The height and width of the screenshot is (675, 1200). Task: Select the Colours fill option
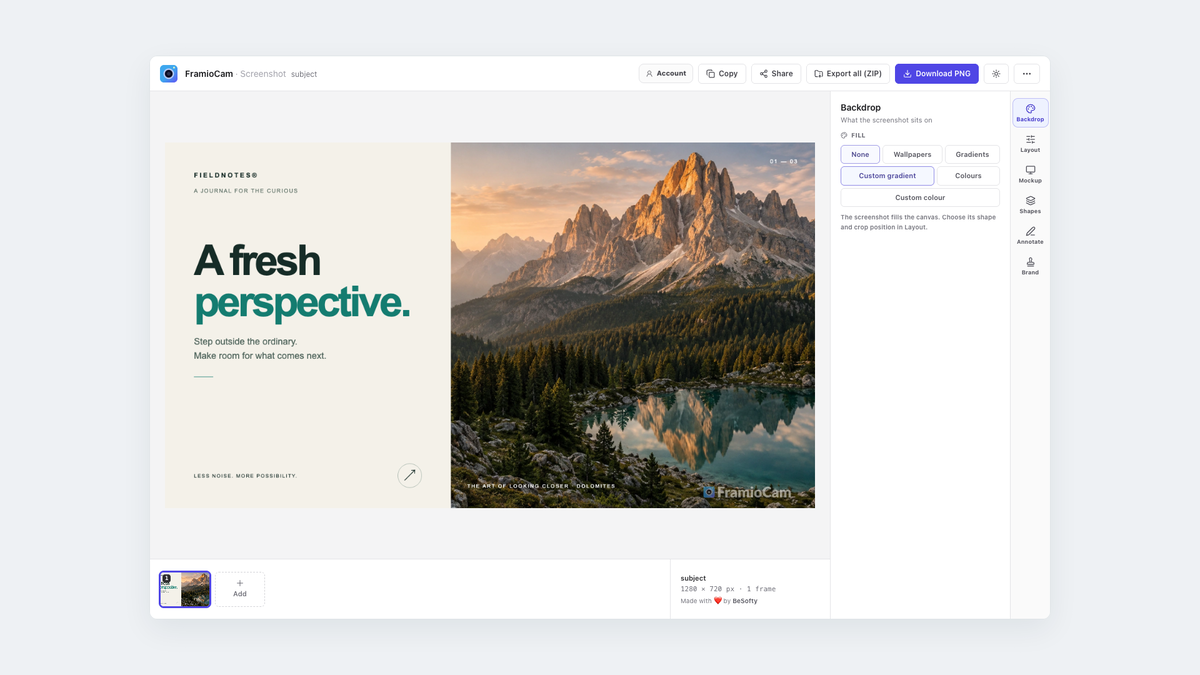[x=968, y=176]
